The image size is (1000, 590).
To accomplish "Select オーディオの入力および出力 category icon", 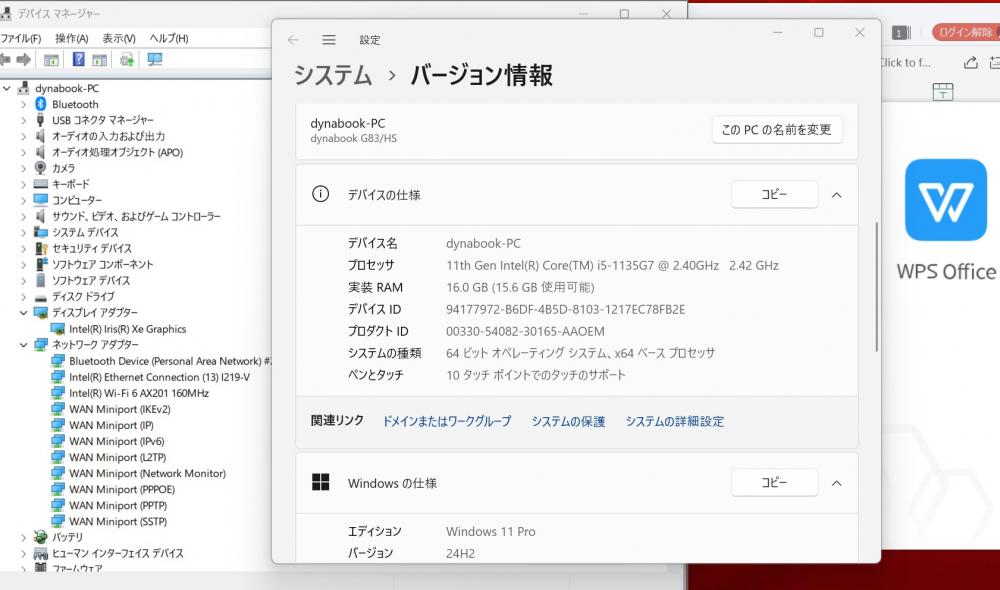I will [x=40, y=136].
